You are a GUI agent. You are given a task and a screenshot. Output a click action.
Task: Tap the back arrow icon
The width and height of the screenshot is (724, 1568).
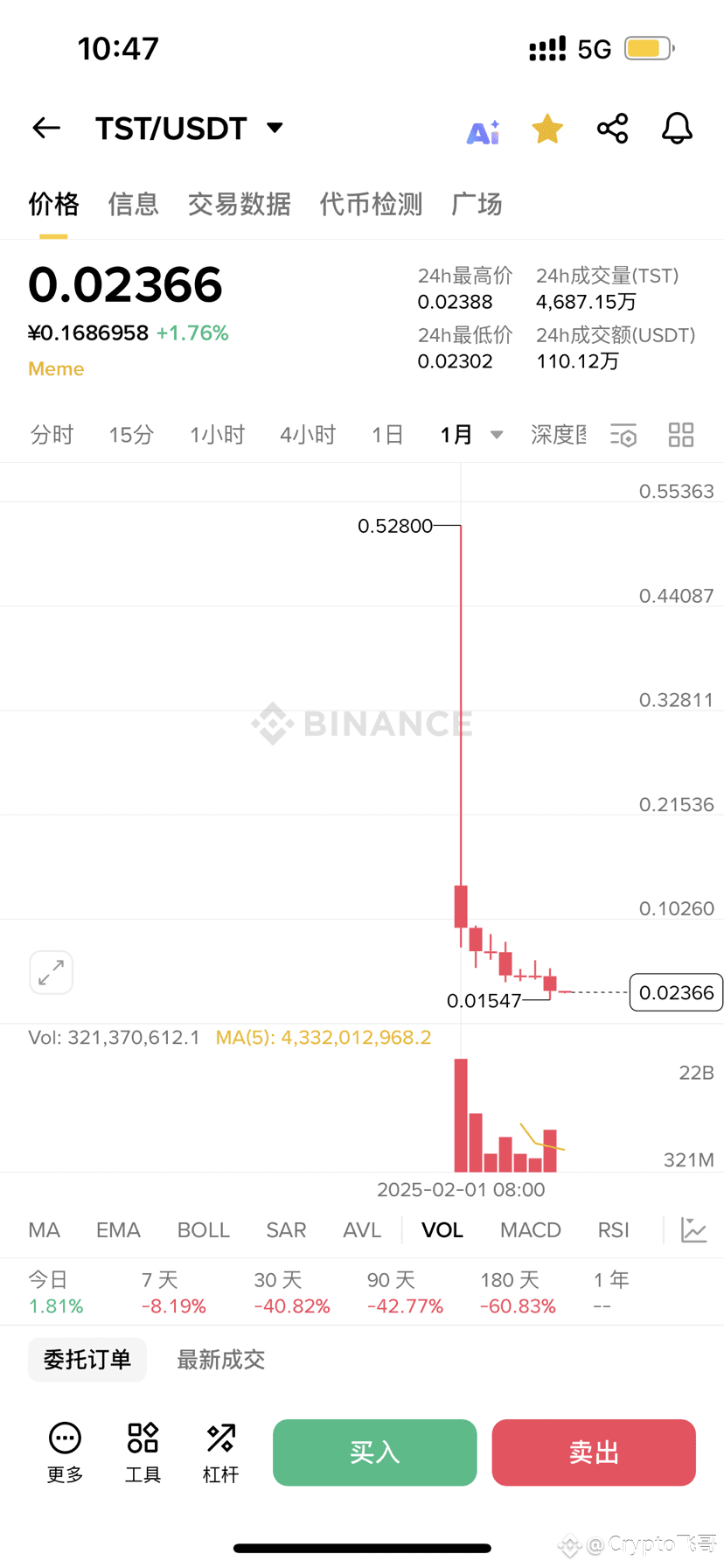coord(46,128)
